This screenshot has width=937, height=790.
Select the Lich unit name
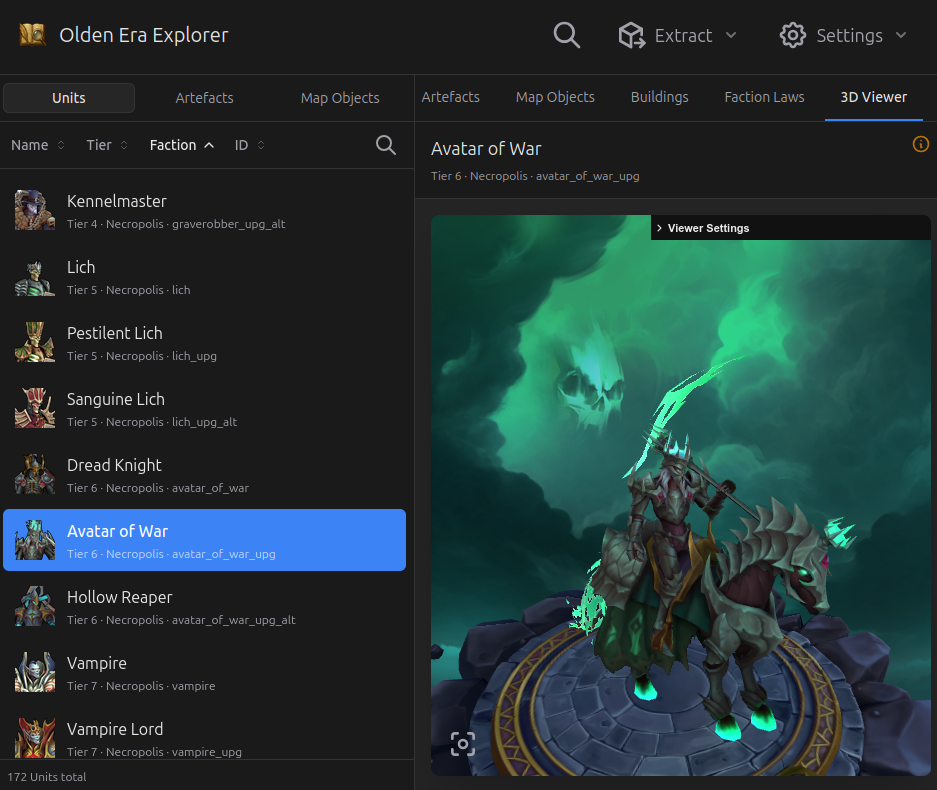[x=81, y=267]
